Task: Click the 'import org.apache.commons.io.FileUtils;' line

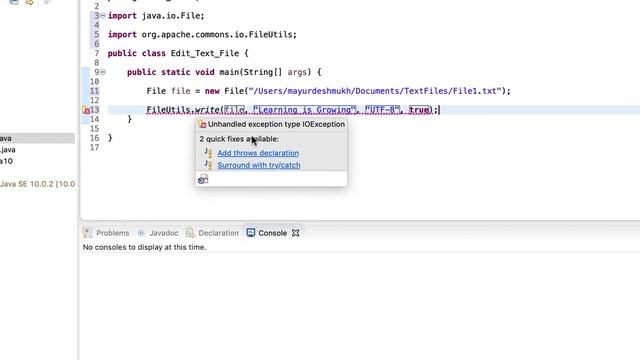Action: [x=202, y=35]
